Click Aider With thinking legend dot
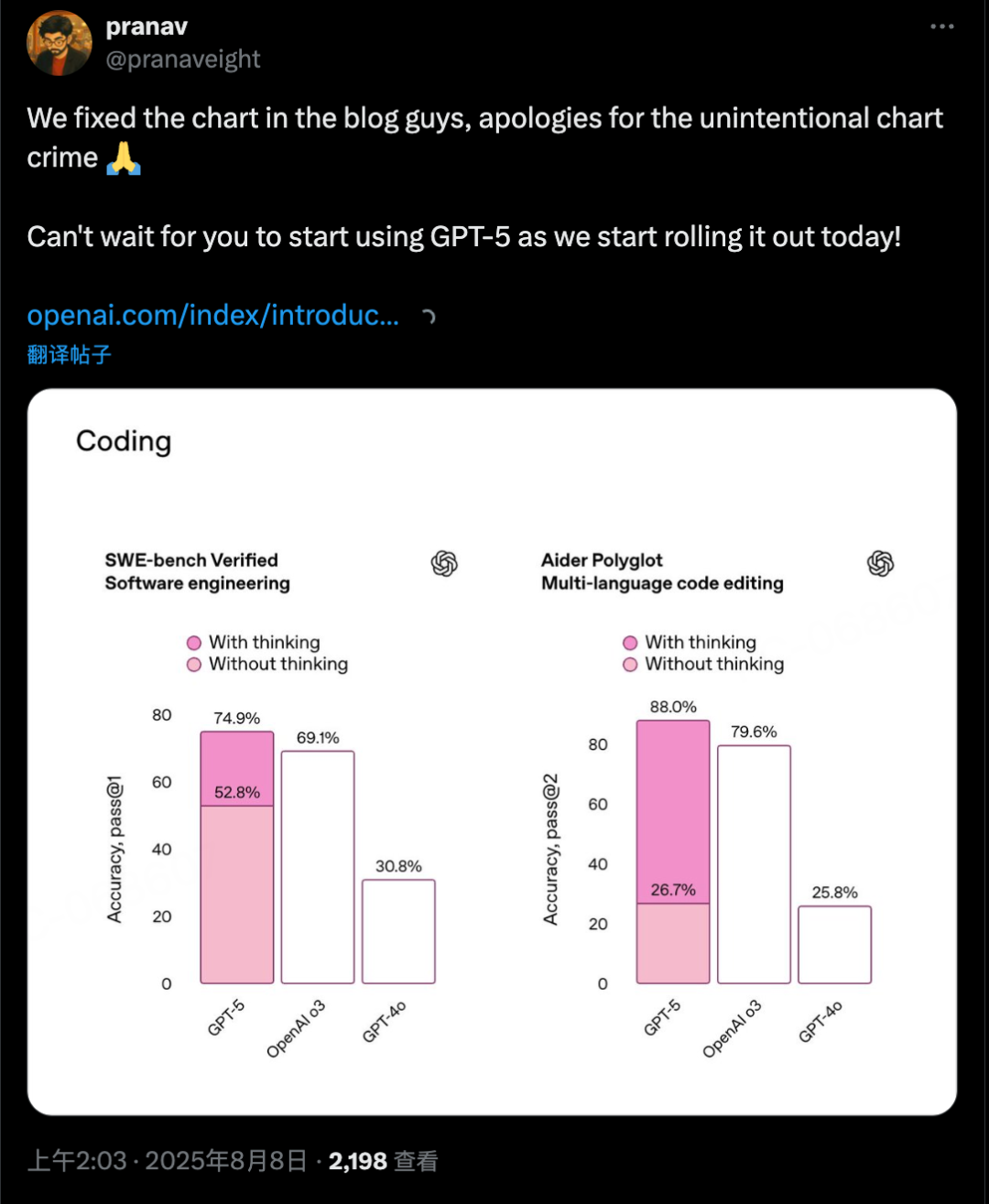Viewport: 989px width, 1204px height. pyautogui.click(x=630, y=643)
